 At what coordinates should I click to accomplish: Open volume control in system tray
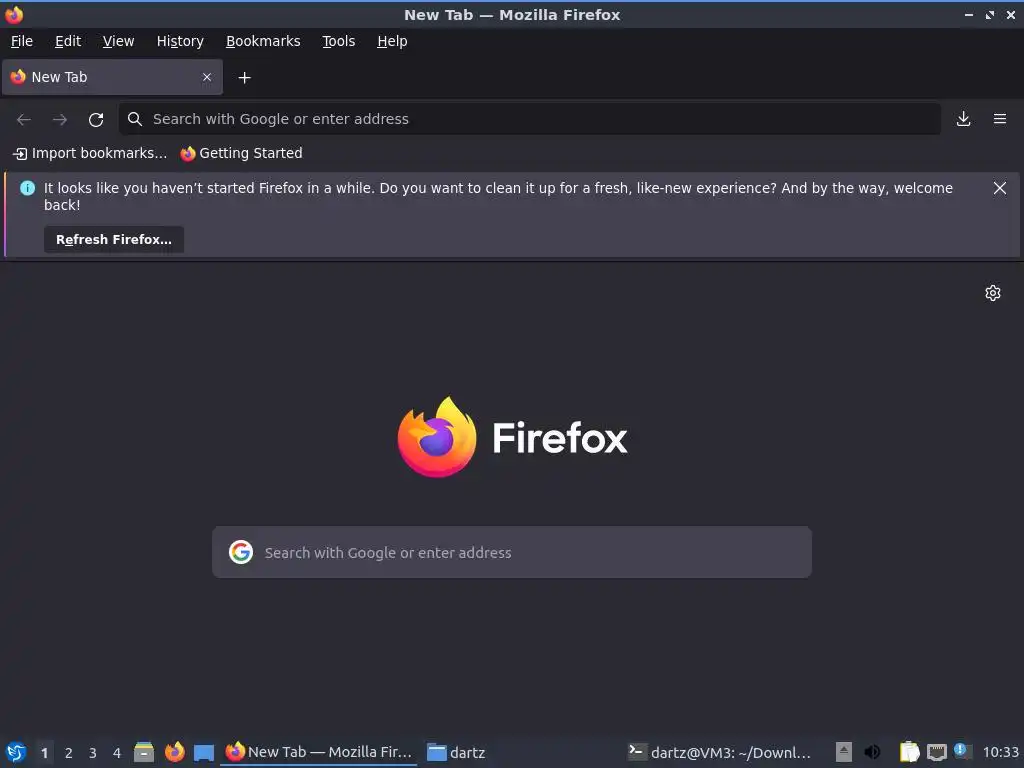point(872,752)
